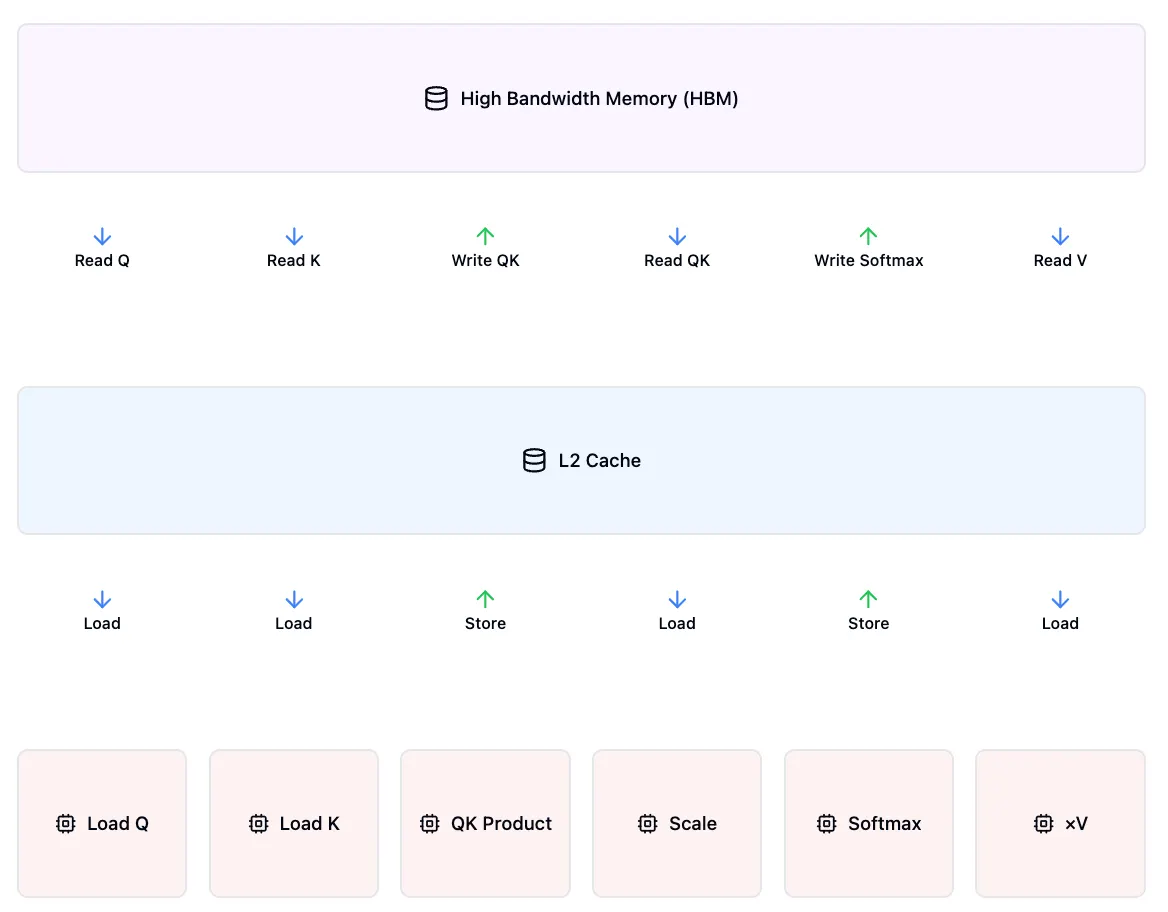The width and height of the screenshot is (1168, 912).
Task: Click the green arrow above first Store label
Action: (x=485, y=600)
